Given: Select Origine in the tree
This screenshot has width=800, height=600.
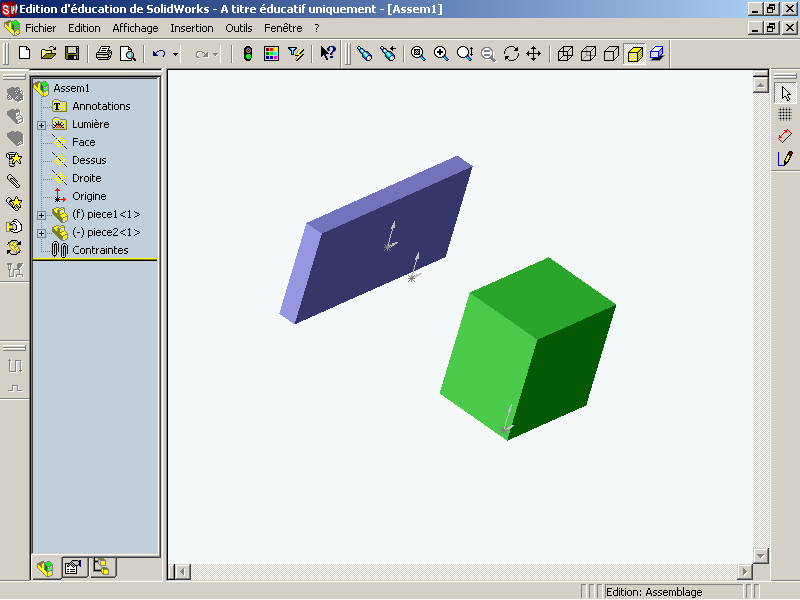Looking at the screenshot, I should pos(89,196).
